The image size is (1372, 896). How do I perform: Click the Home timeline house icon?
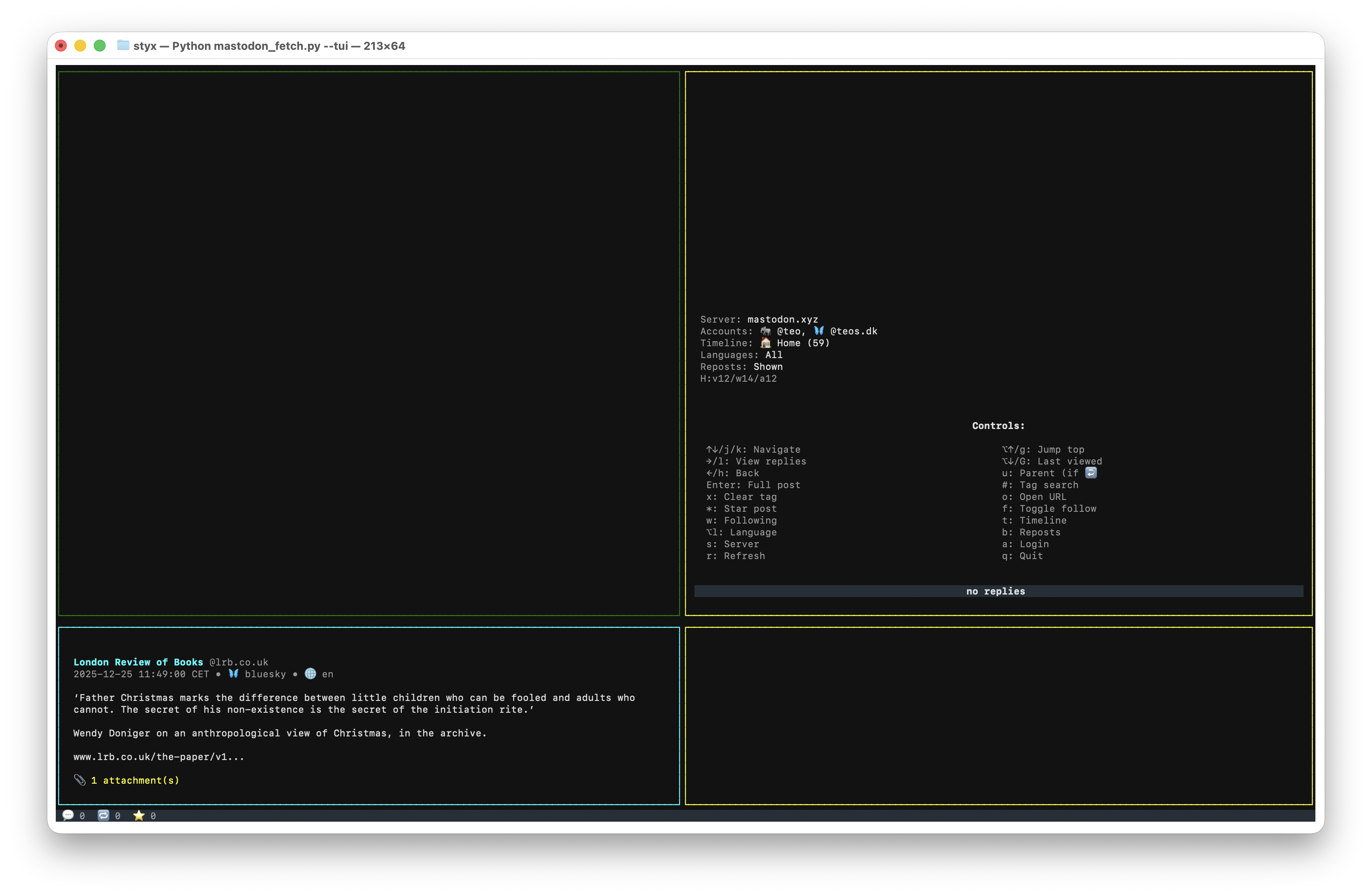click(x=765, y=343)
